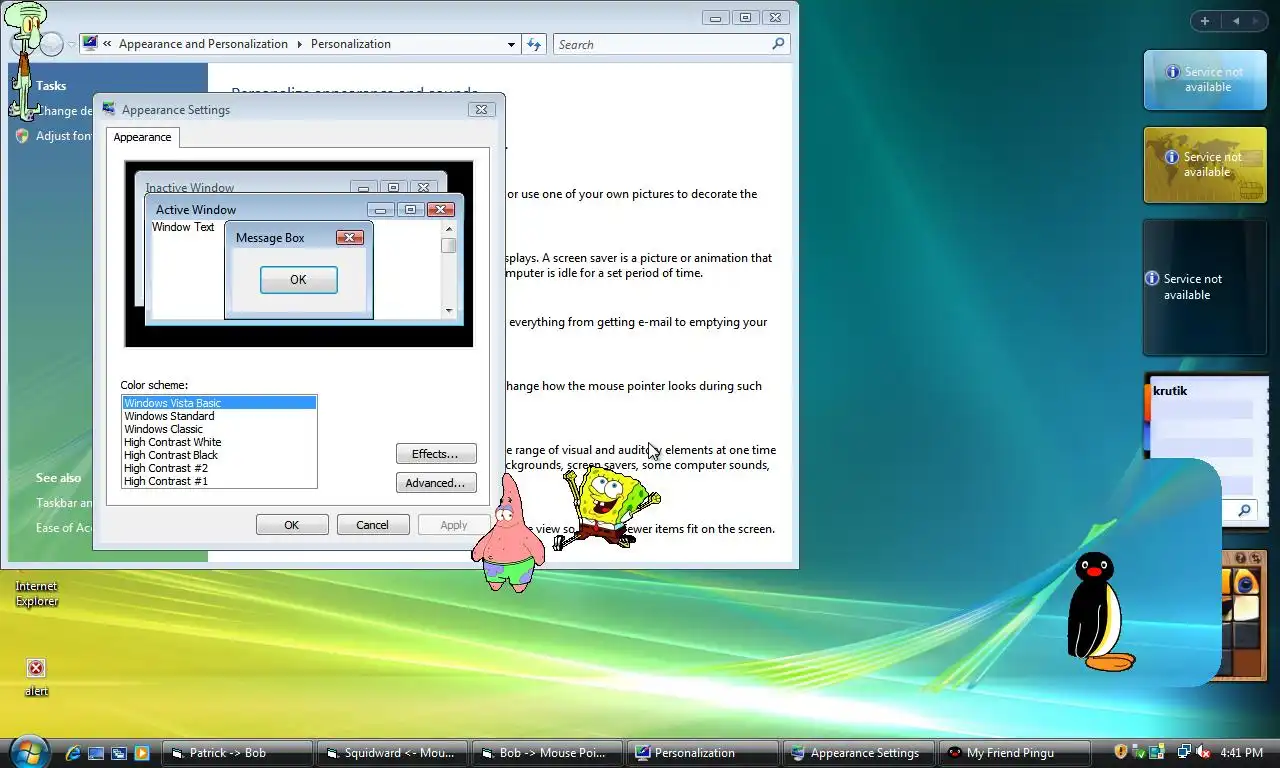Select High Contrast Black scheme
1280x768 pixels.
pos(219,455)
